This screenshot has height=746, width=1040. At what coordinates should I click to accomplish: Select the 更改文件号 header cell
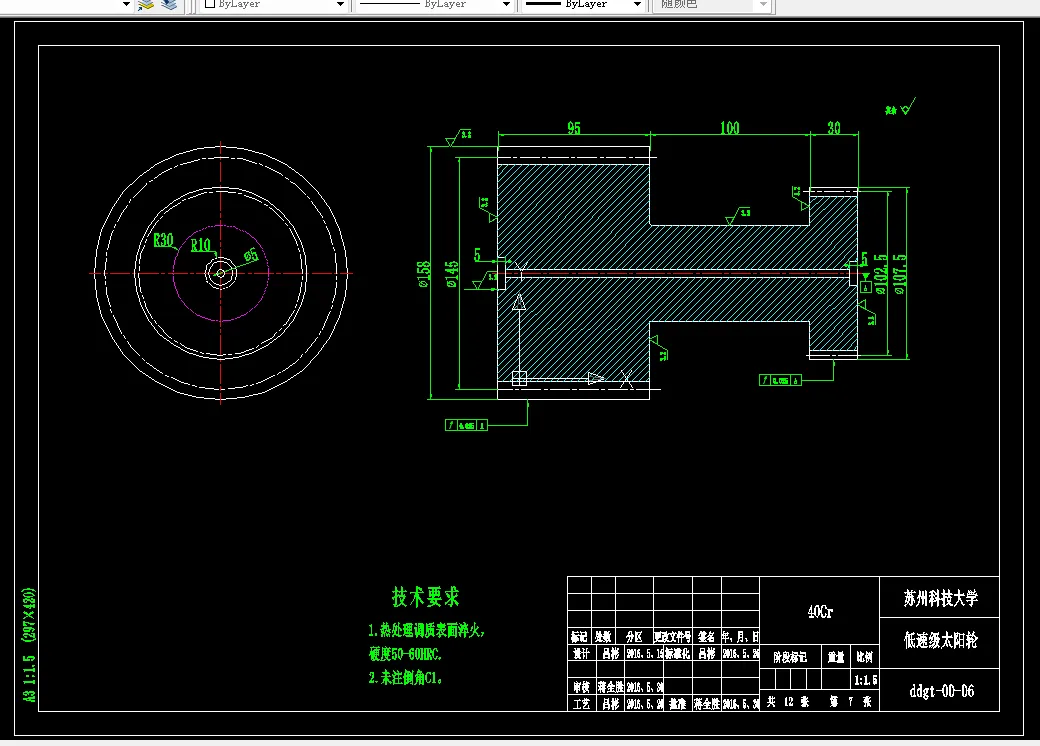[x=673, y=637]
